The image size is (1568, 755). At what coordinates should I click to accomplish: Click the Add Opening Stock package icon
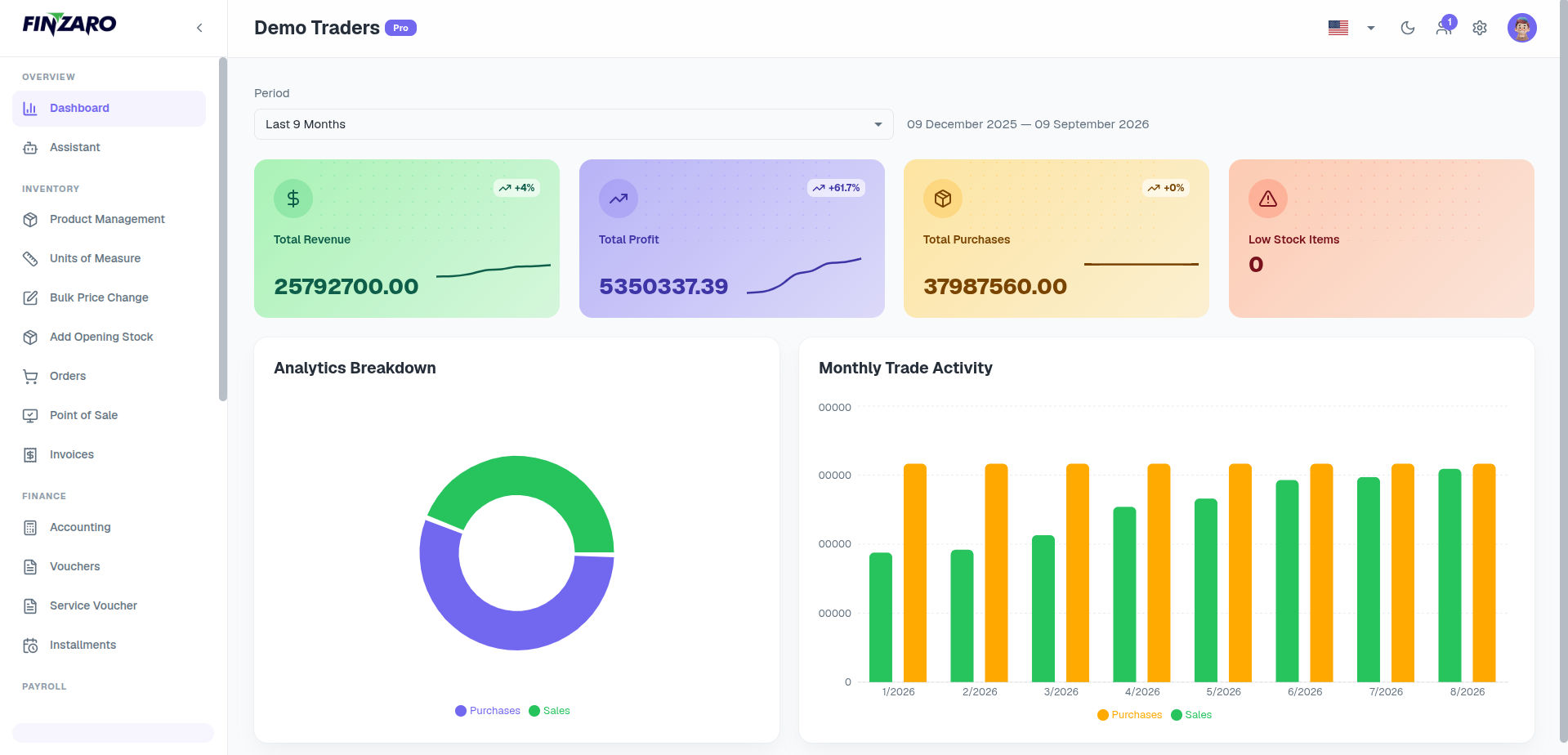(30, 337)
